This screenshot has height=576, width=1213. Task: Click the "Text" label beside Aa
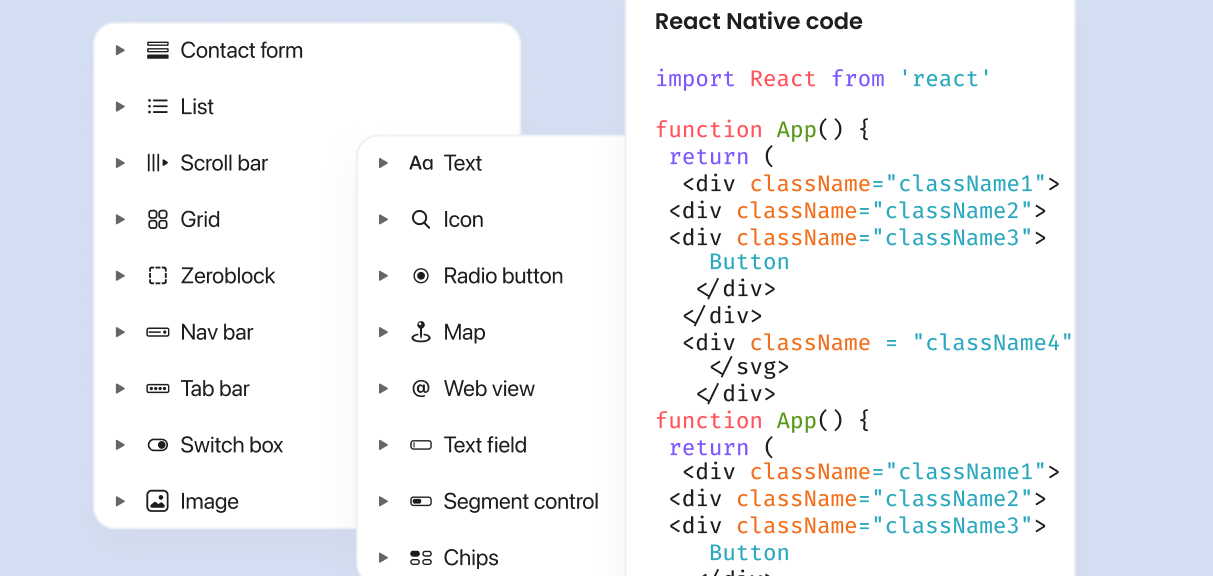coord(463,163)
